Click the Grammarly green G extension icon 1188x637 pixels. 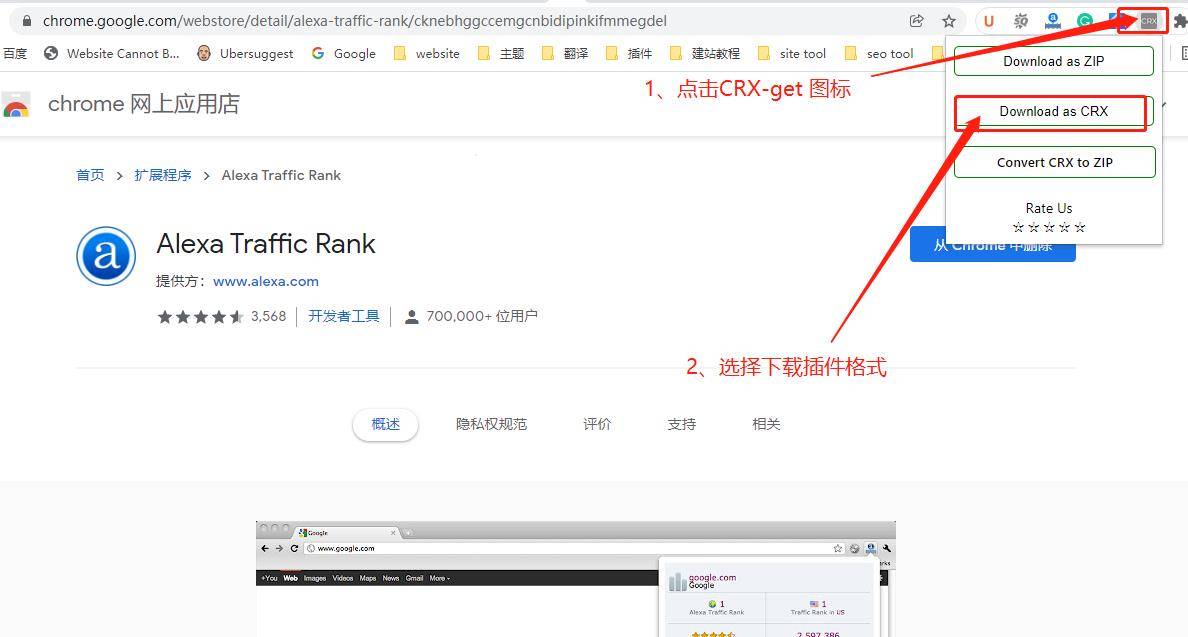click(x=1085, y=21)
